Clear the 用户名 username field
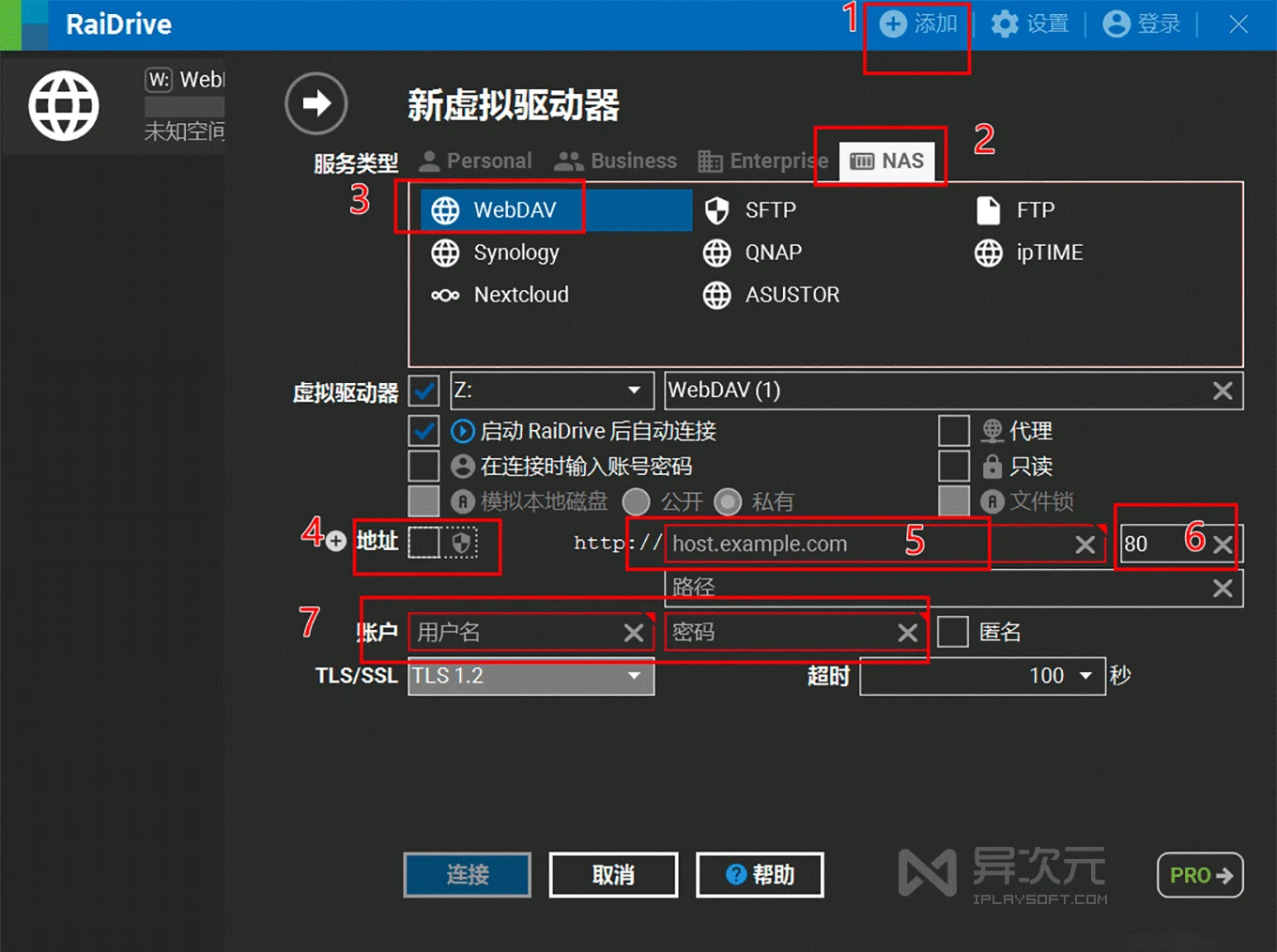The image size is (1277, 952). point(634,633)
